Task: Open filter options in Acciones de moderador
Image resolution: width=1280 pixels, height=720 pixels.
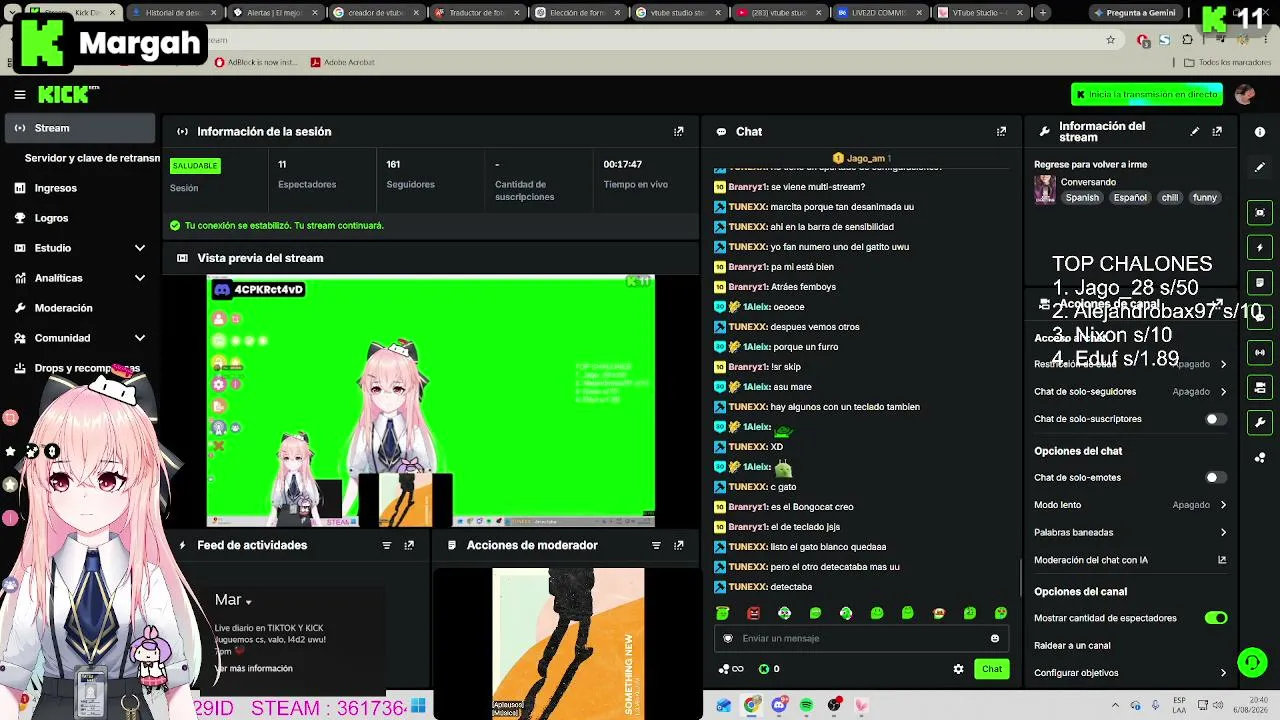Action: point(656,545)
